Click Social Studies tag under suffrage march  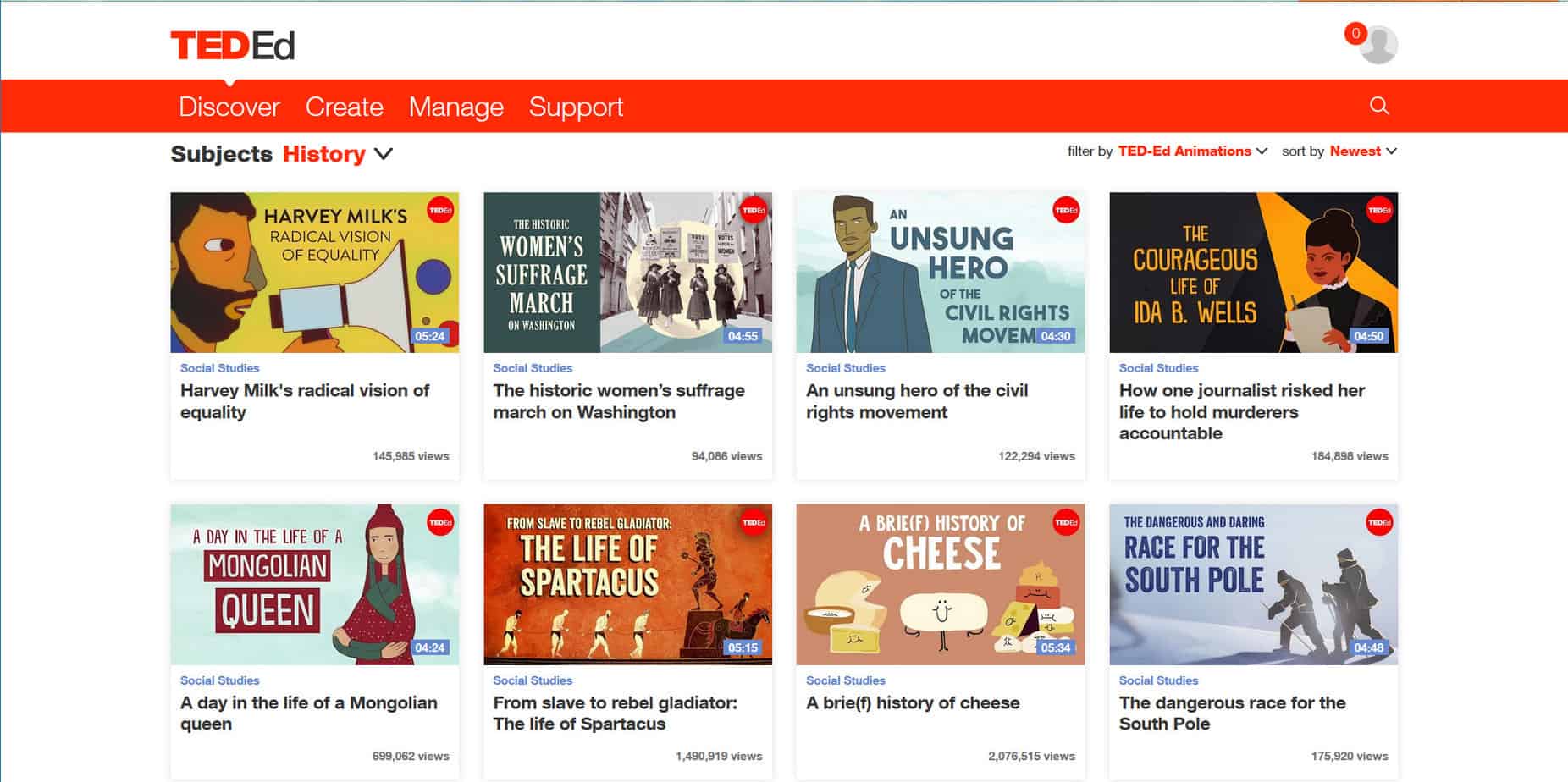[533, 368]
